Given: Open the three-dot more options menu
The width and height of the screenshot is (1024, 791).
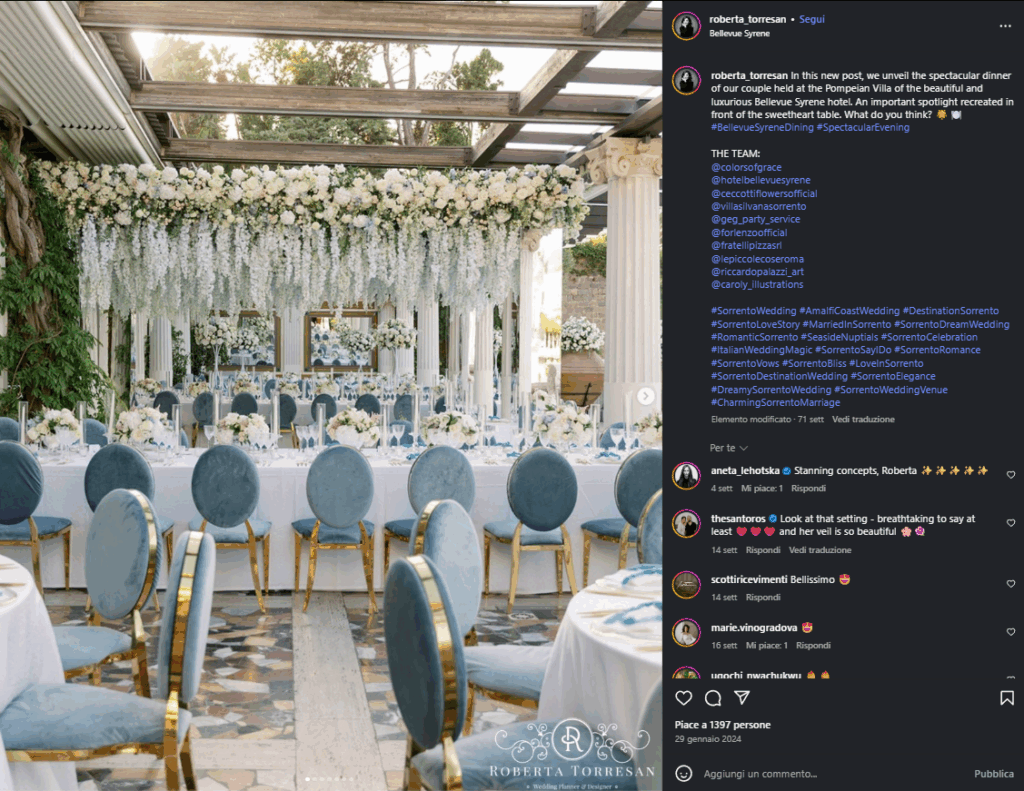Looking at the screenshot, I should click(1005, 26).
